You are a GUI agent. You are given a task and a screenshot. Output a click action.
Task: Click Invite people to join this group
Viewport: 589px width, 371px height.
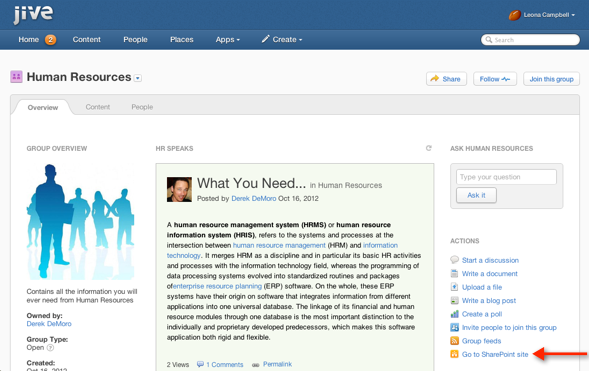point(509,327)
